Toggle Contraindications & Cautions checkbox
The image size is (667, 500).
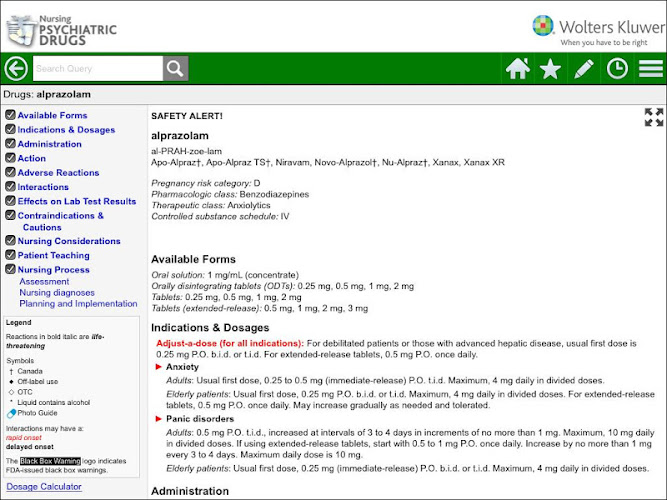(x=10, y=215)
